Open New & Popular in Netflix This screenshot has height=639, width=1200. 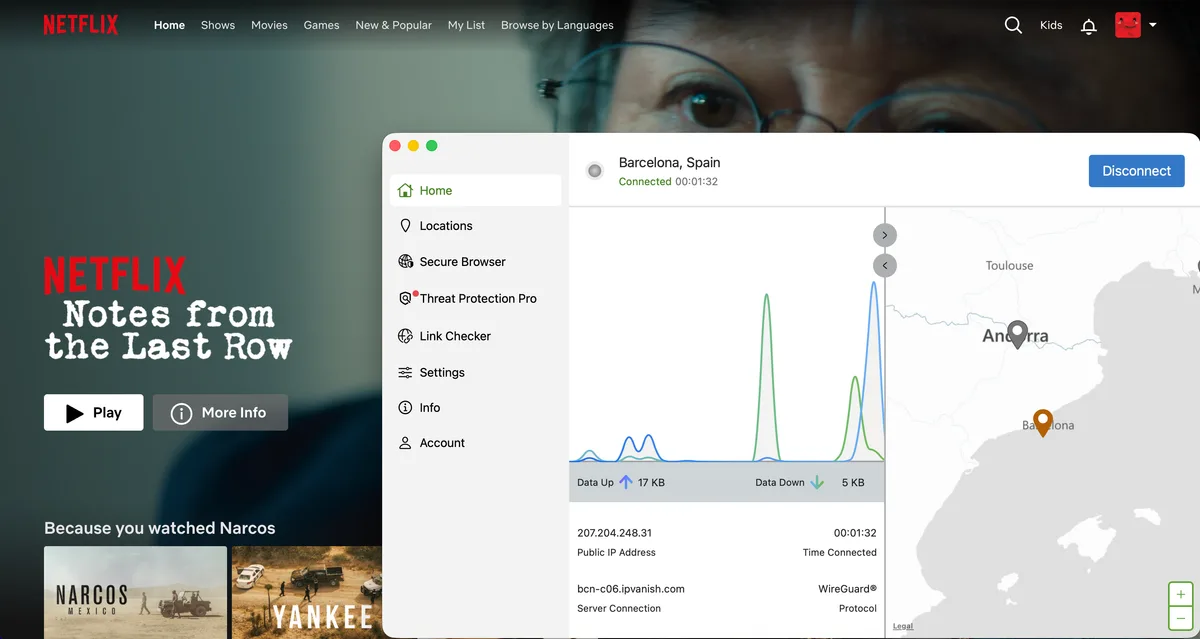click(x=394, y=25)
